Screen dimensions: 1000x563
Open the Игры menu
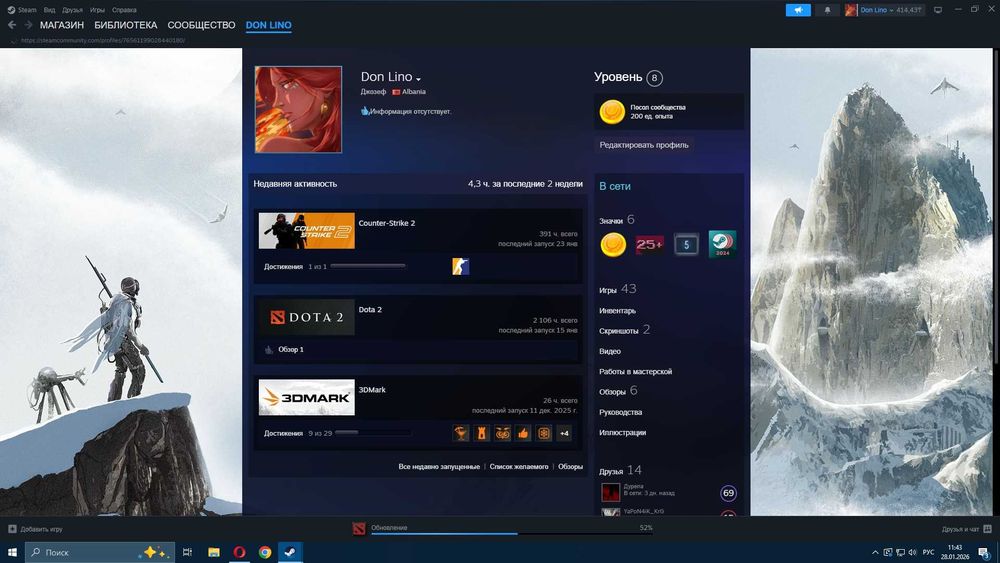(97, 10)
